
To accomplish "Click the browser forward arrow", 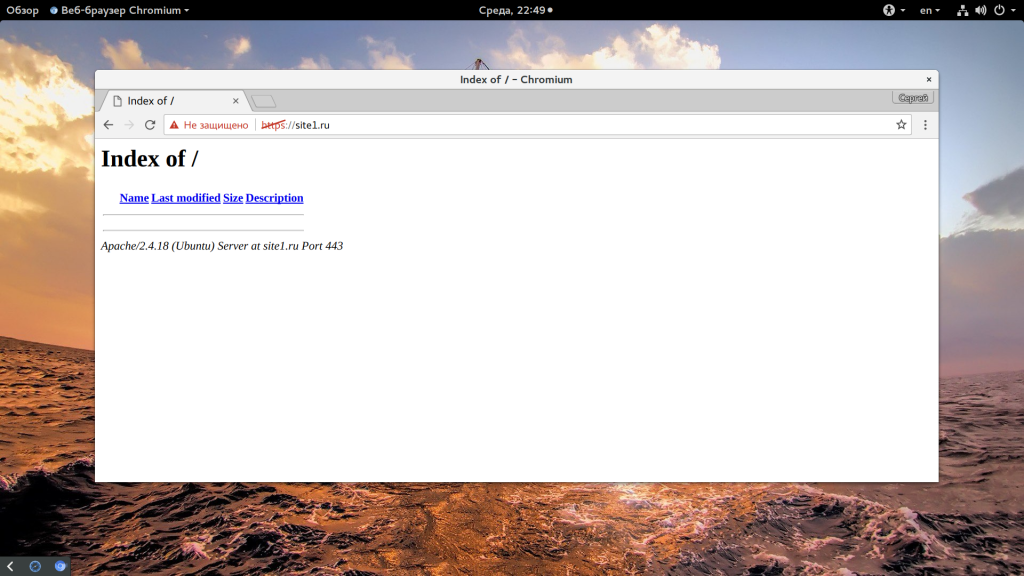I will pyautogui.click(x=129, y=125).
